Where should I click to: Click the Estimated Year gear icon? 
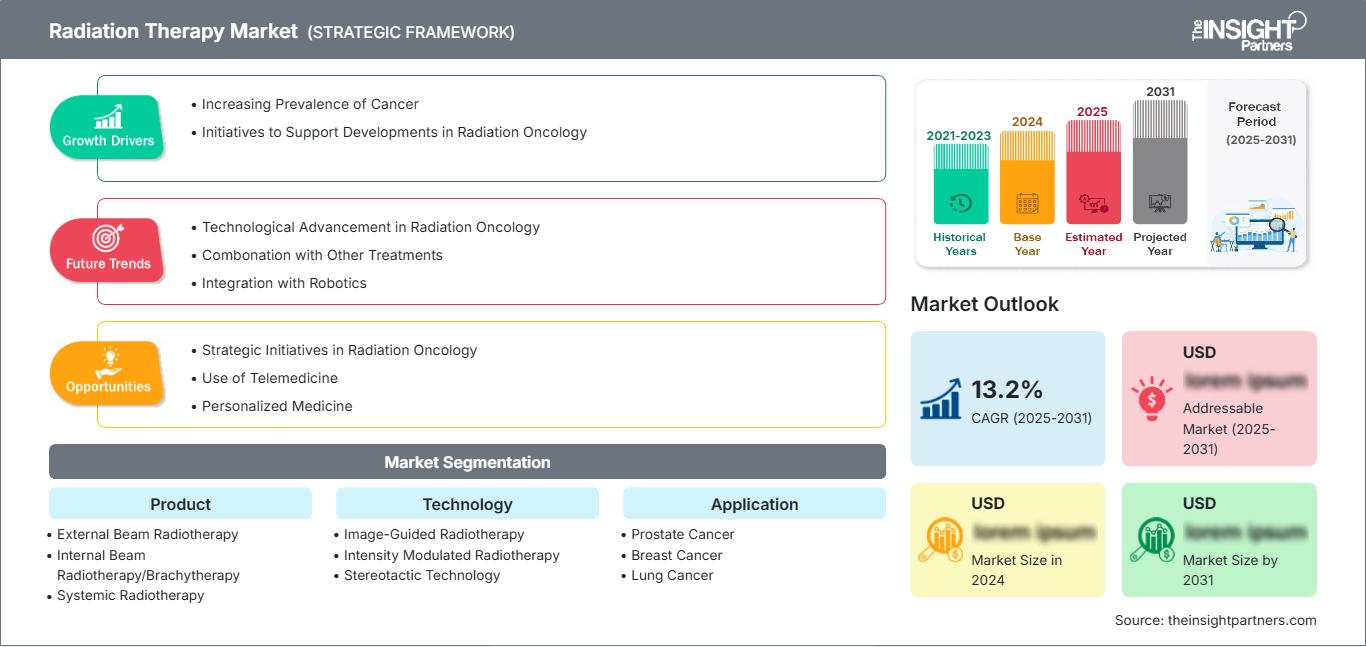click(1093, 204)
